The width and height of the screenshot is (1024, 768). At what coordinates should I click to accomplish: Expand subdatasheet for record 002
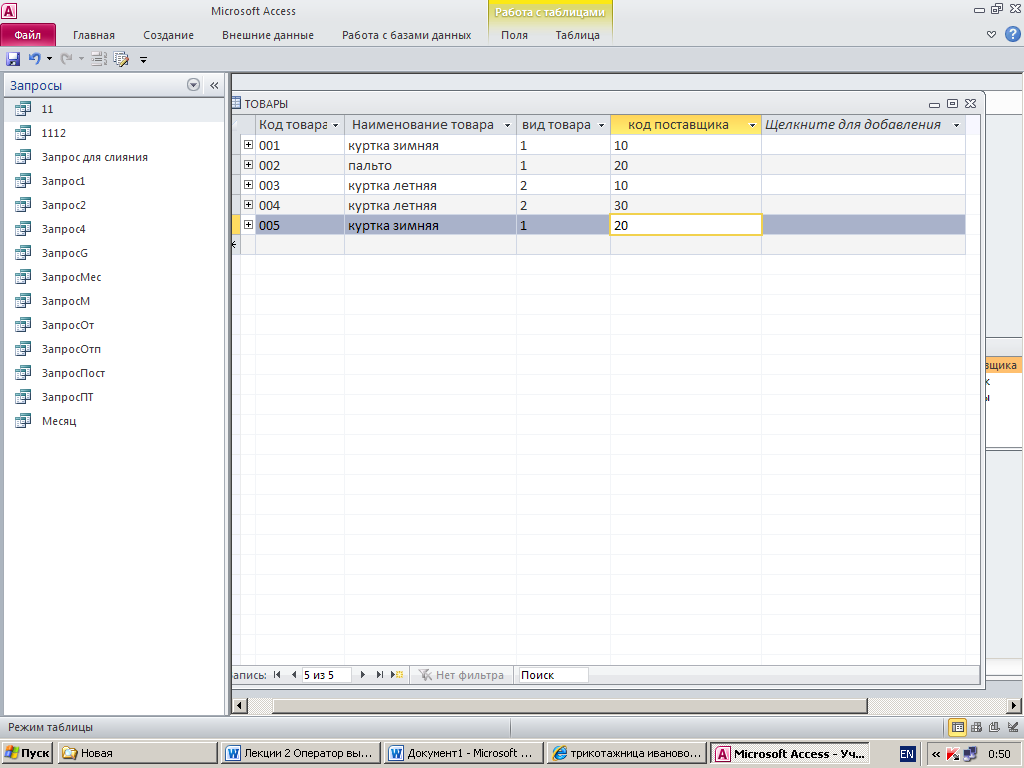pyautogui.click(x=248, y=165)
